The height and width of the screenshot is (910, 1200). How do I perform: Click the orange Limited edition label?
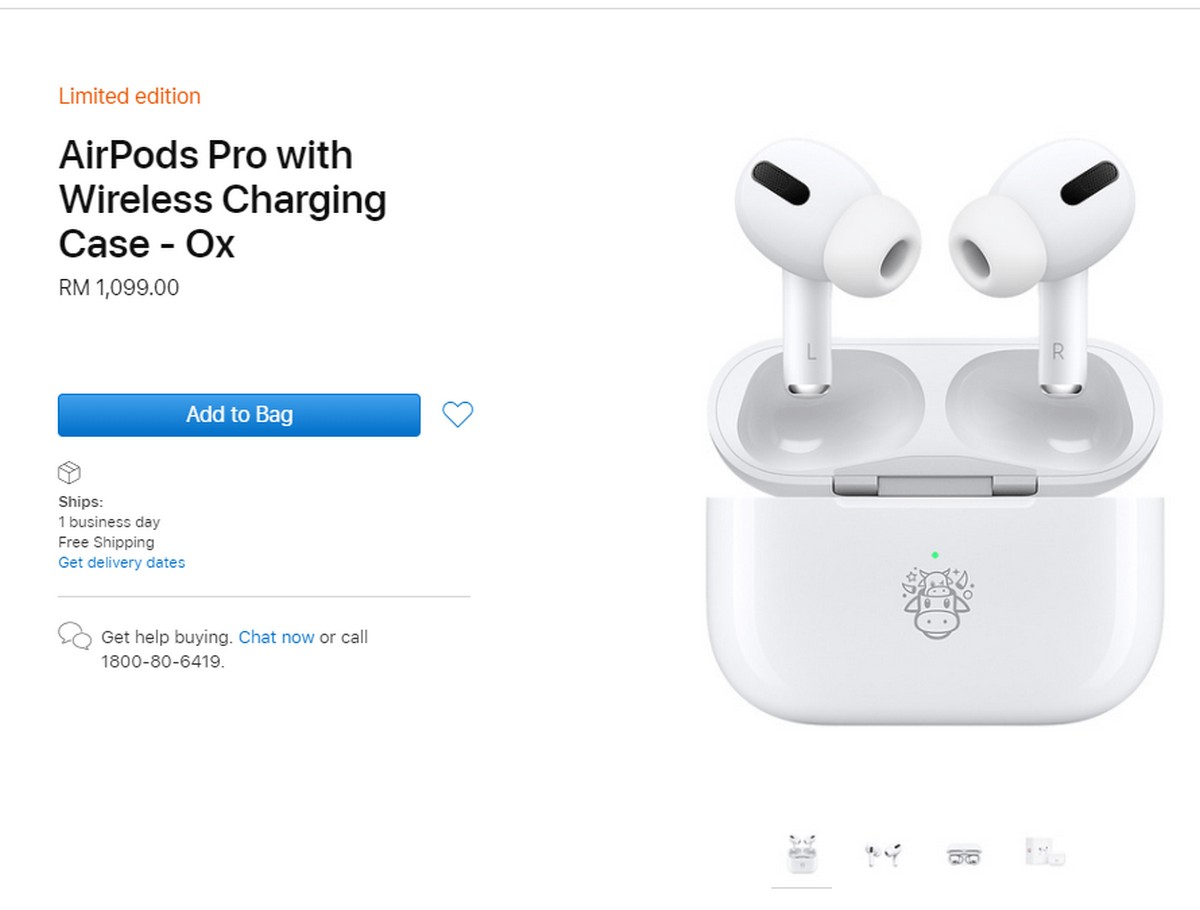coord(130,97)
